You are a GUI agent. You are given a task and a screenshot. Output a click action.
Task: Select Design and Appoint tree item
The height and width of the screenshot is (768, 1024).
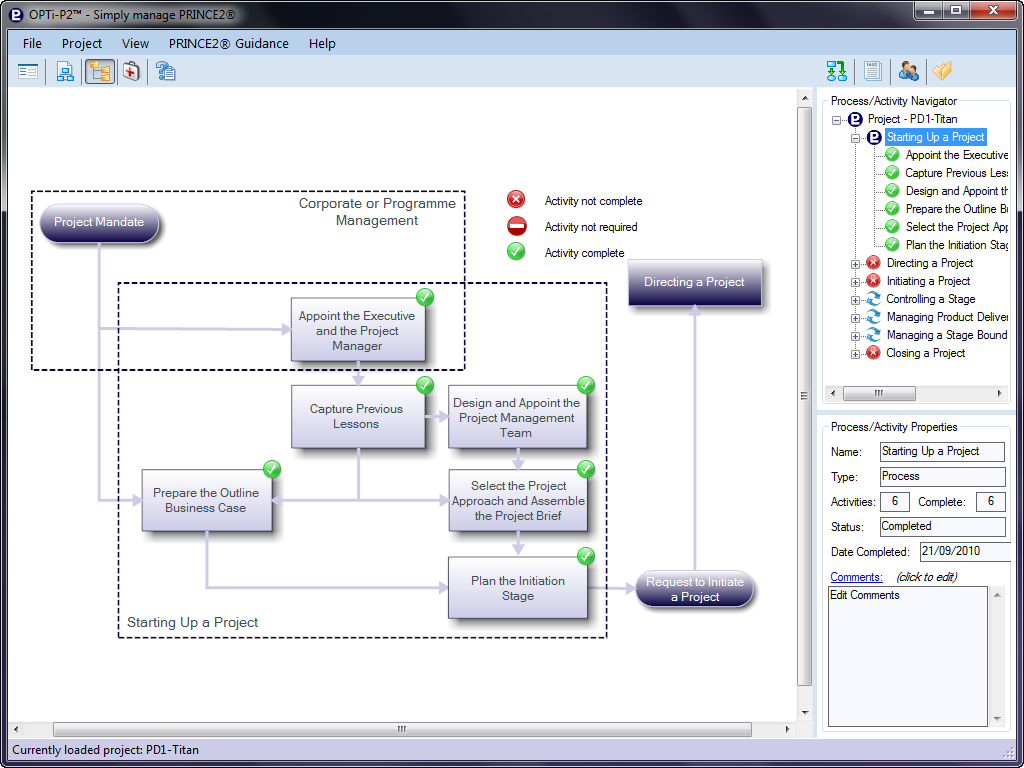pos(956,191)
